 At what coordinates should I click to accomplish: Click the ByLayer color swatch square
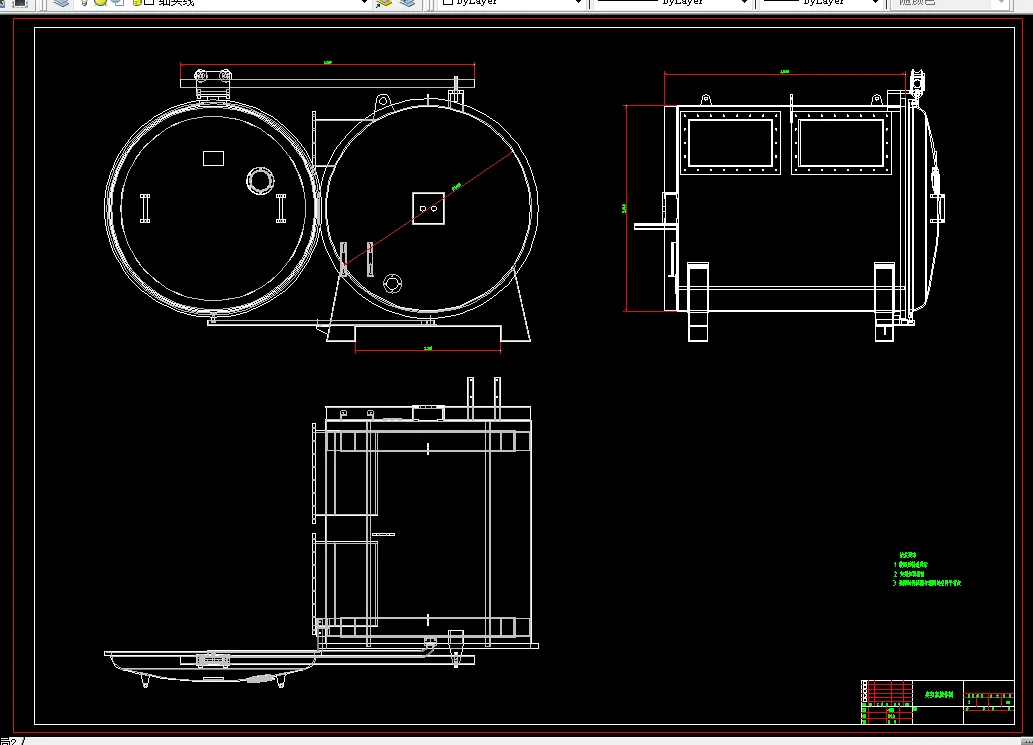pos(448,3)
